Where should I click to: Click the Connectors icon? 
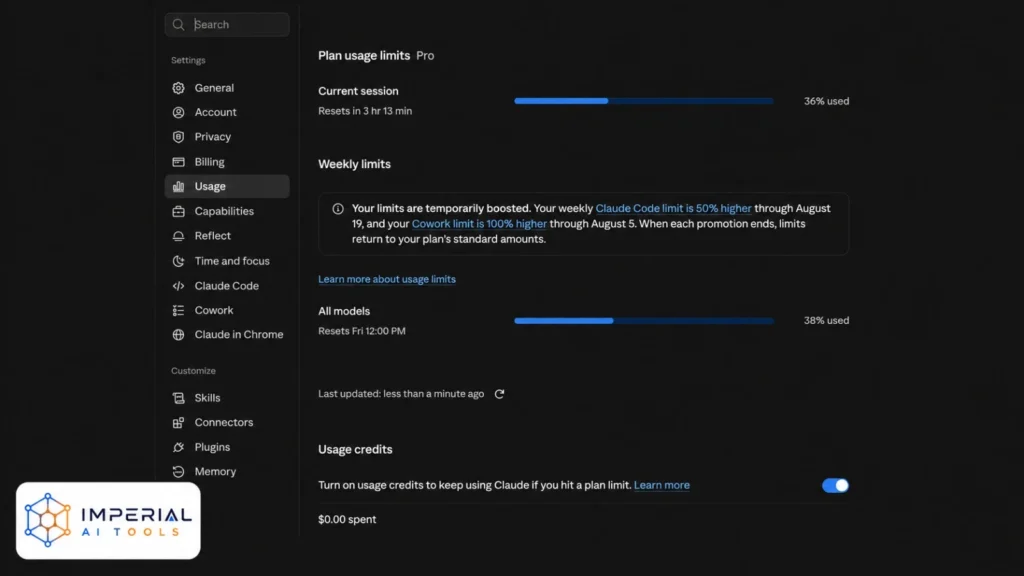(178, 423)
